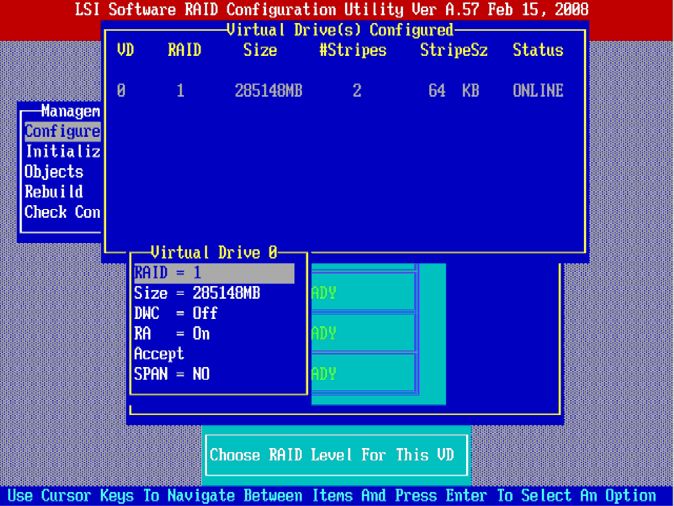Click the LSI Software RAID Configuration Utility title
Viewport: 674px width, 506px height.
click(x=331, y=9)
